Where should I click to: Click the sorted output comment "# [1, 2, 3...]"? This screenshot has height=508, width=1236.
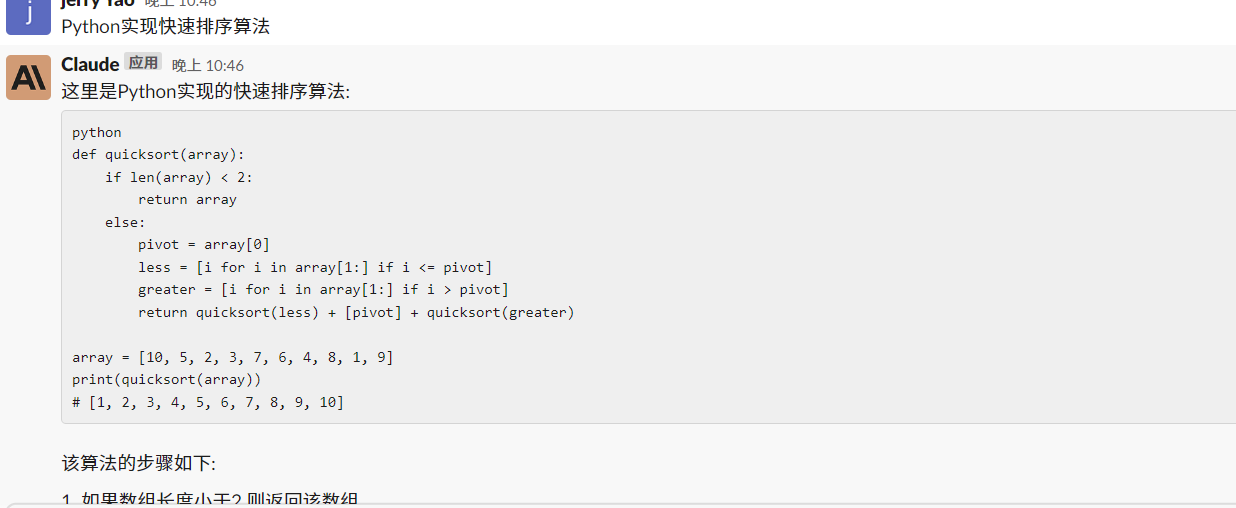[x=208, y=402]
